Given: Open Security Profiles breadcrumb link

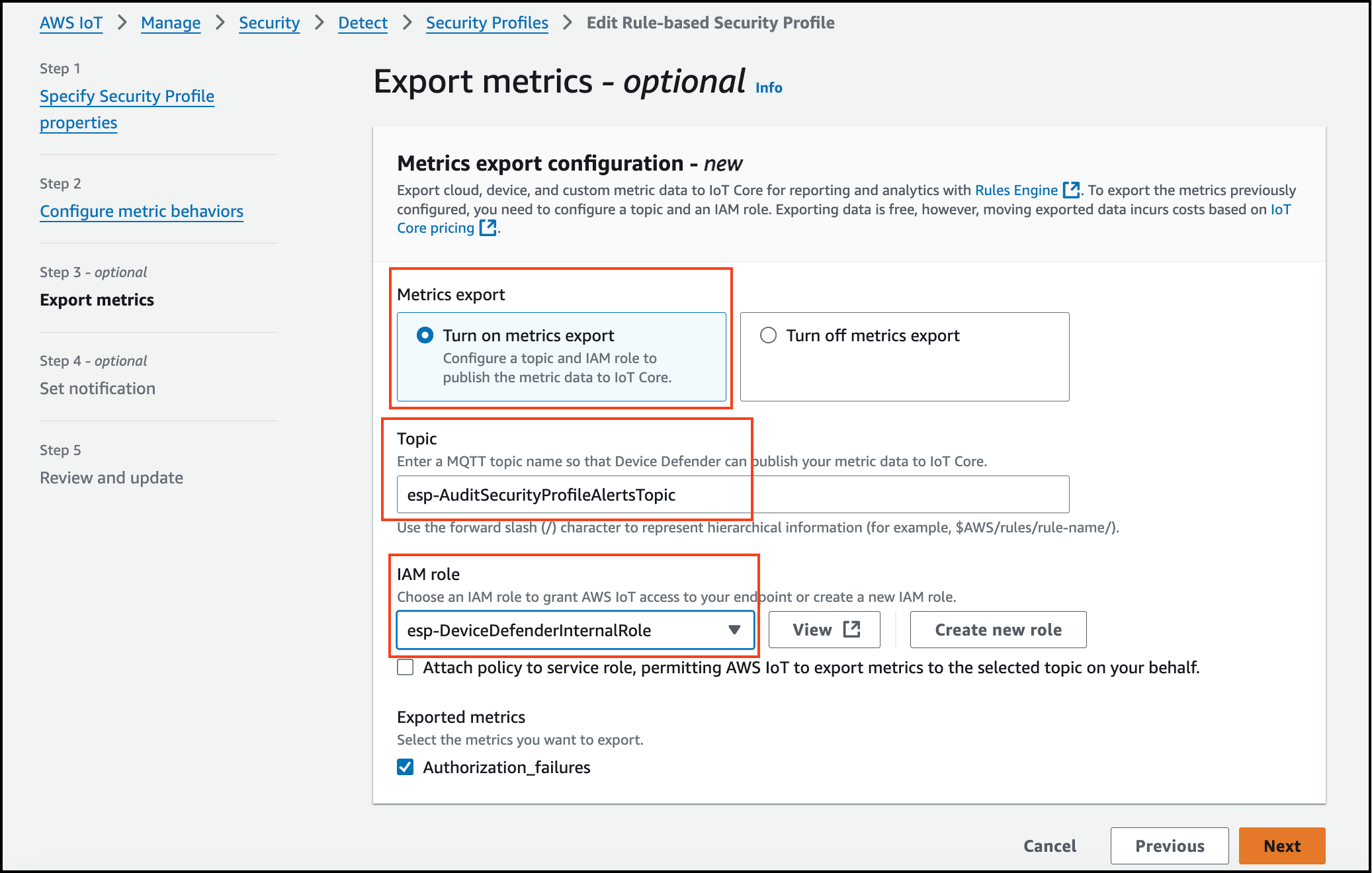Looking at the screenshot, I should click(x=487, y=23).
